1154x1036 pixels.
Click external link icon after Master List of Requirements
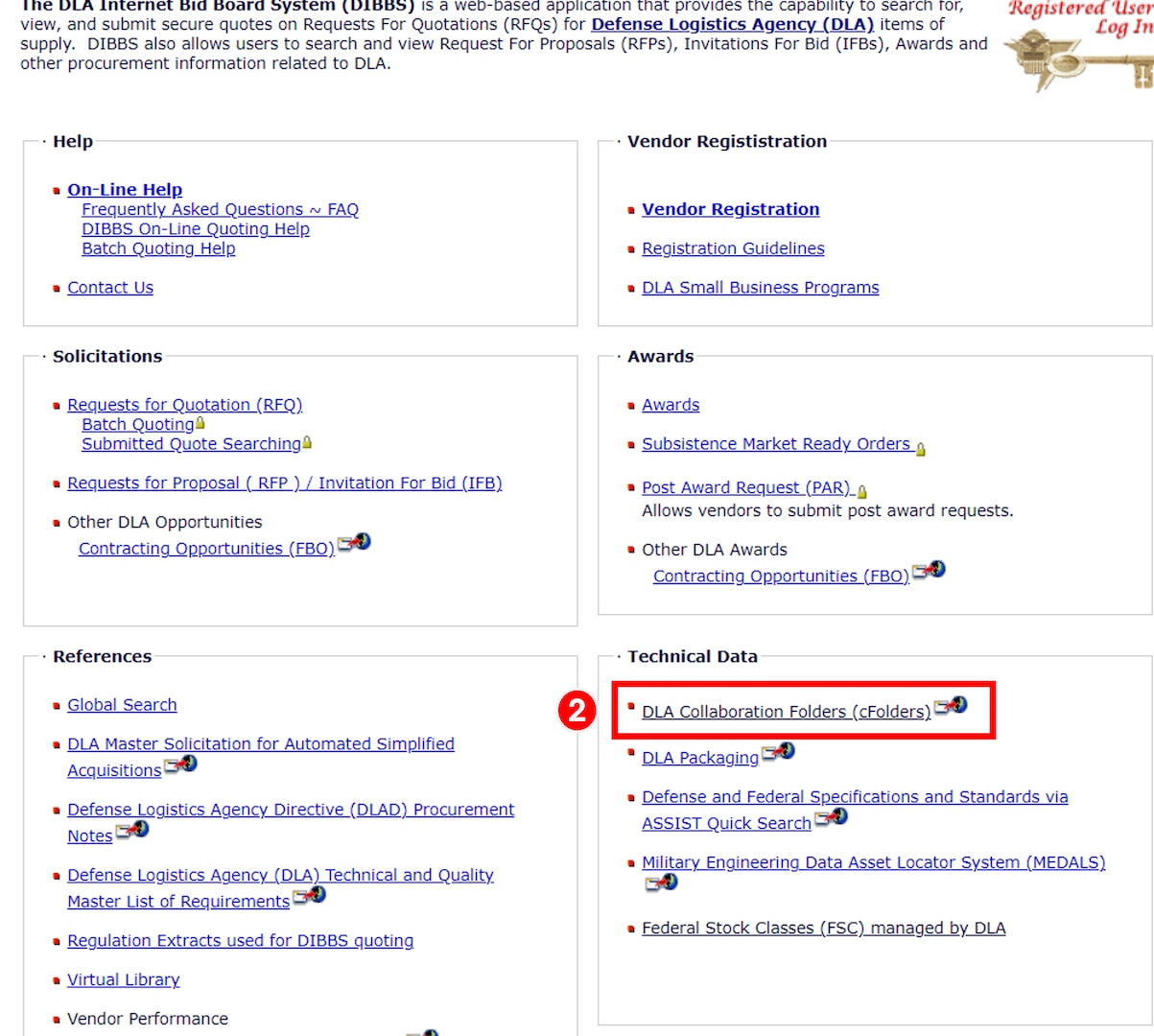(310, 896)
